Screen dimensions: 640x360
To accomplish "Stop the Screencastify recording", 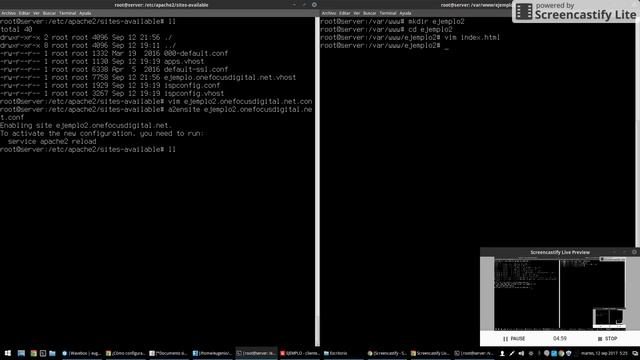I will click(607, 339).
